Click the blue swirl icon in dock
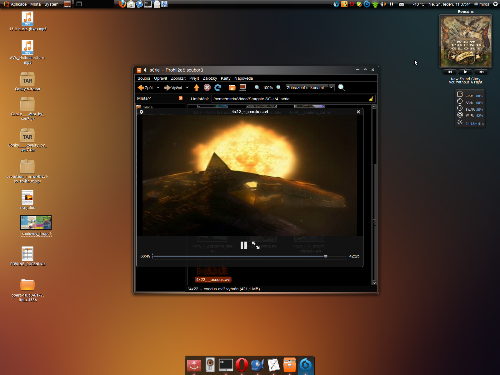Viewport: 500px width, 375px height. click(x=306, y=365)
